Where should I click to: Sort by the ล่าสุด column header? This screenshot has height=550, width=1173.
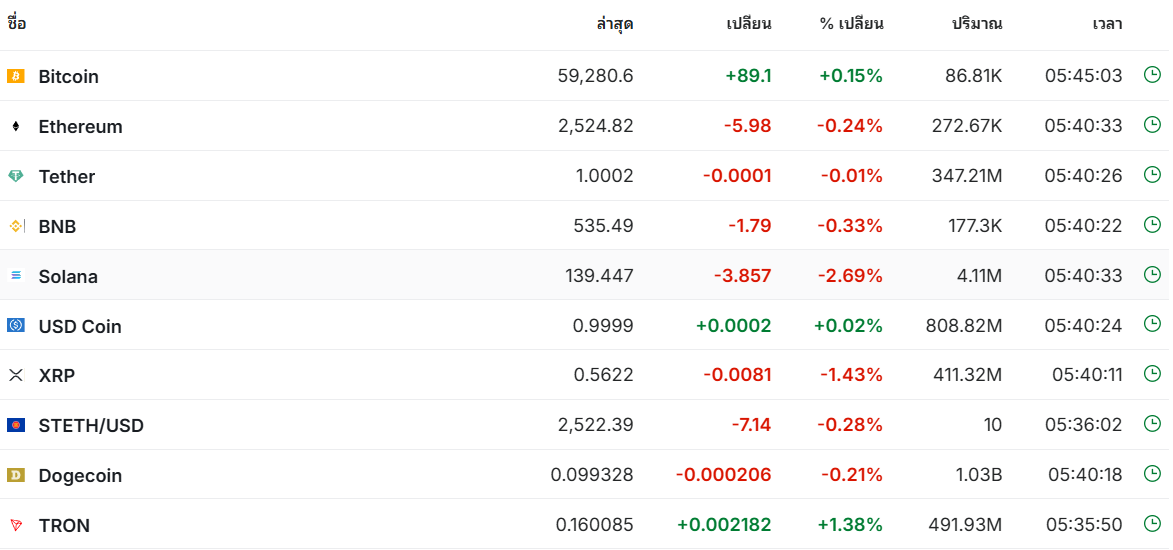coord(614,24)
